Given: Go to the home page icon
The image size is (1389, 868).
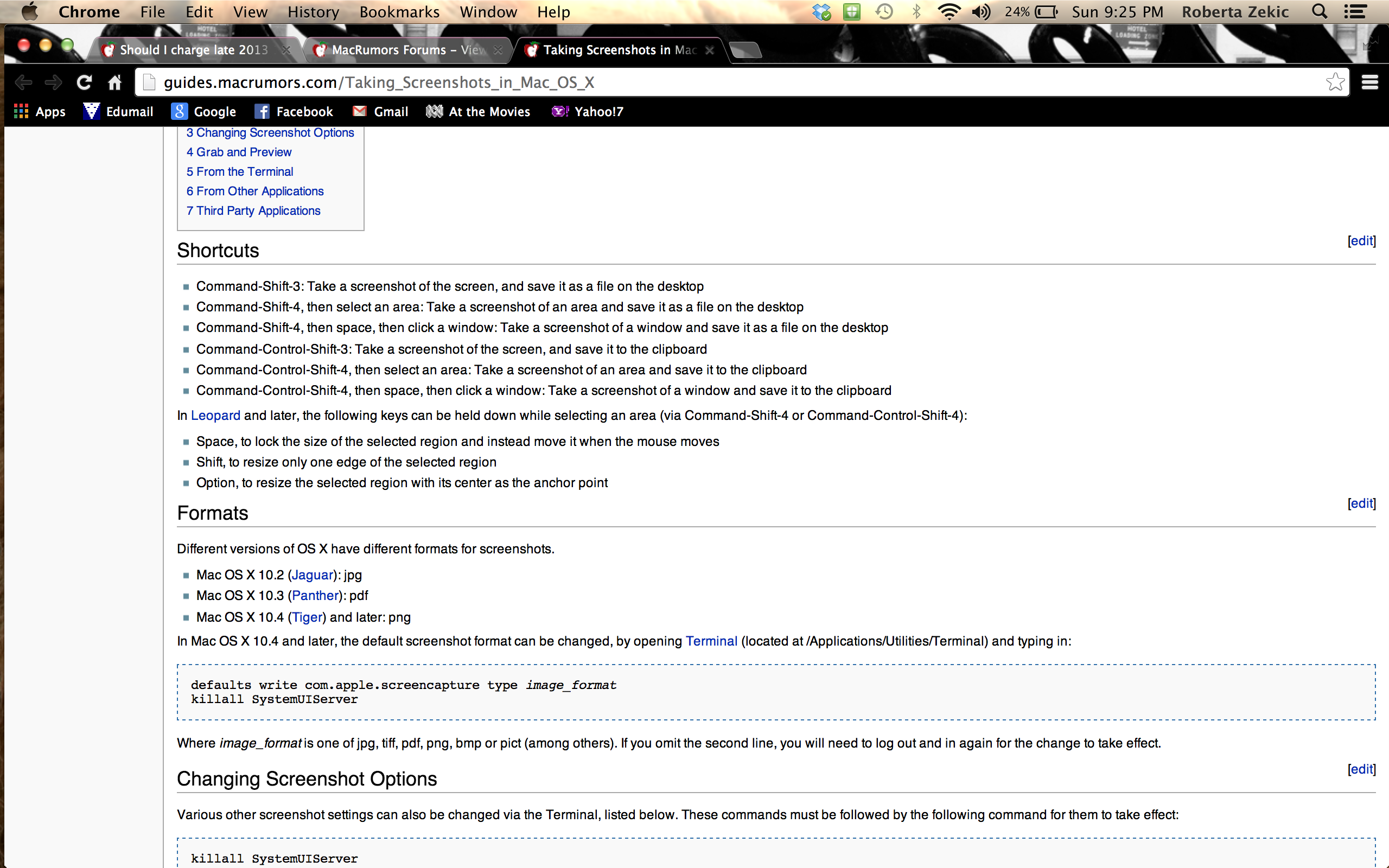Looking at the screenshot, I should (x=115, y=82).
